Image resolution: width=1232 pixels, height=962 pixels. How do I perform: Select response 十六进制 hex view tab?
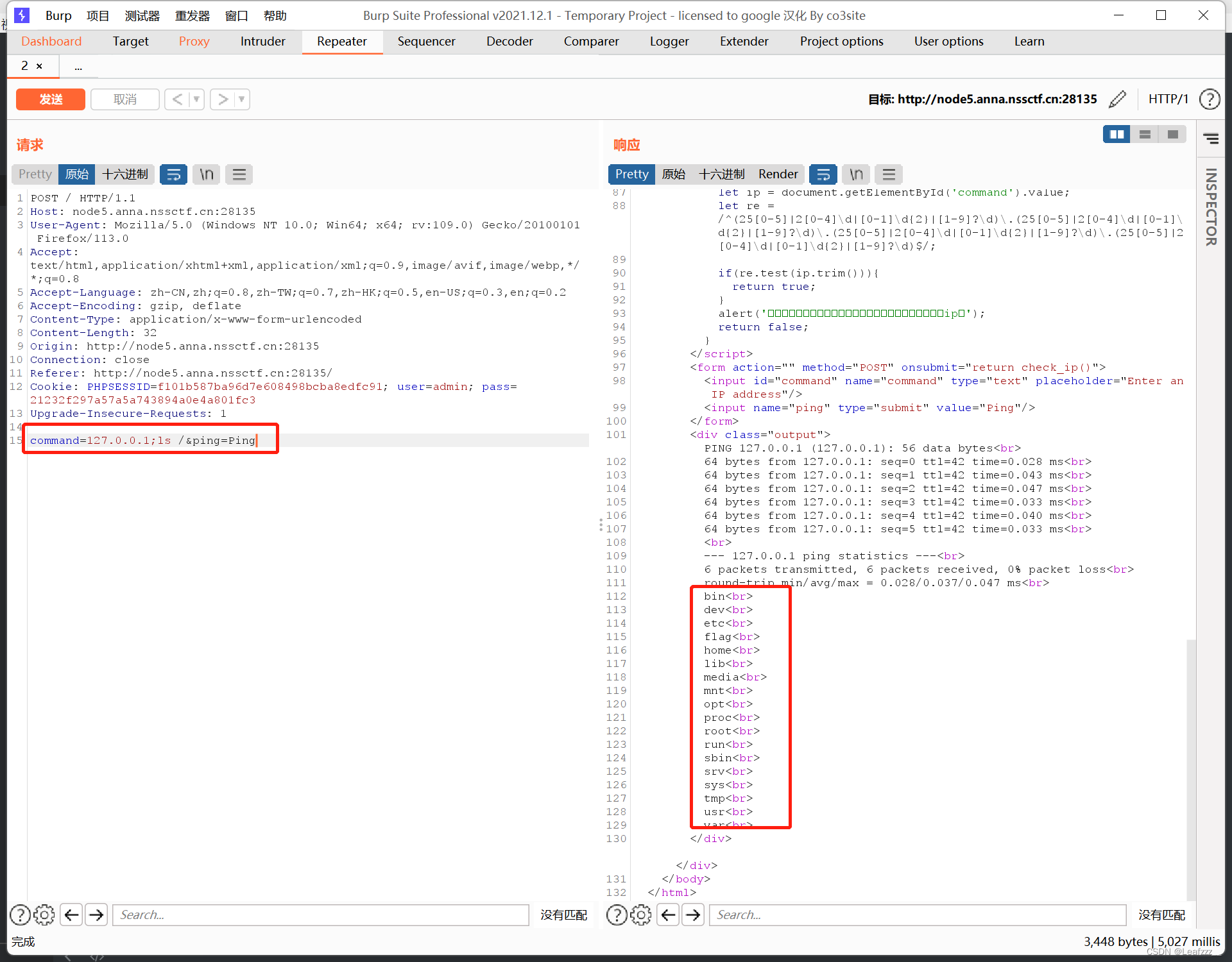click(x=722, y=174)
